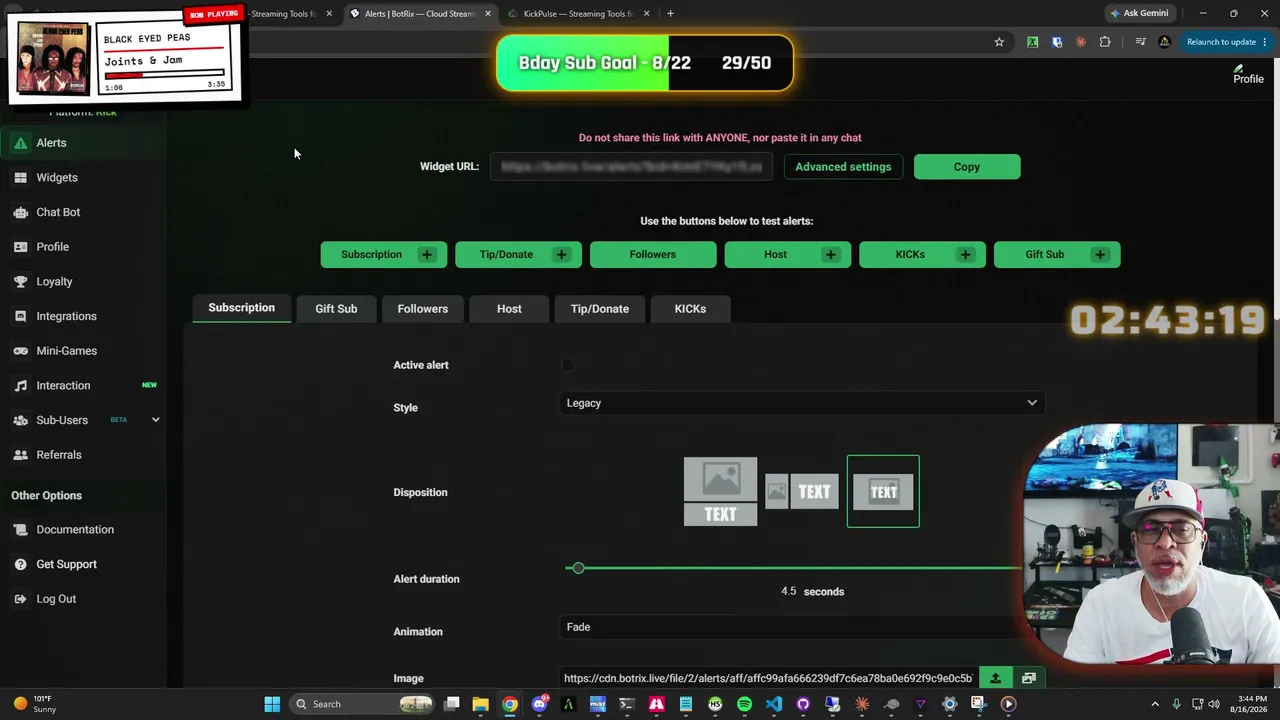The width and height of the screenshot is (1280, 720).
Task: Open the Mini-Games controller icon
Action: click(x=20, y=351)
